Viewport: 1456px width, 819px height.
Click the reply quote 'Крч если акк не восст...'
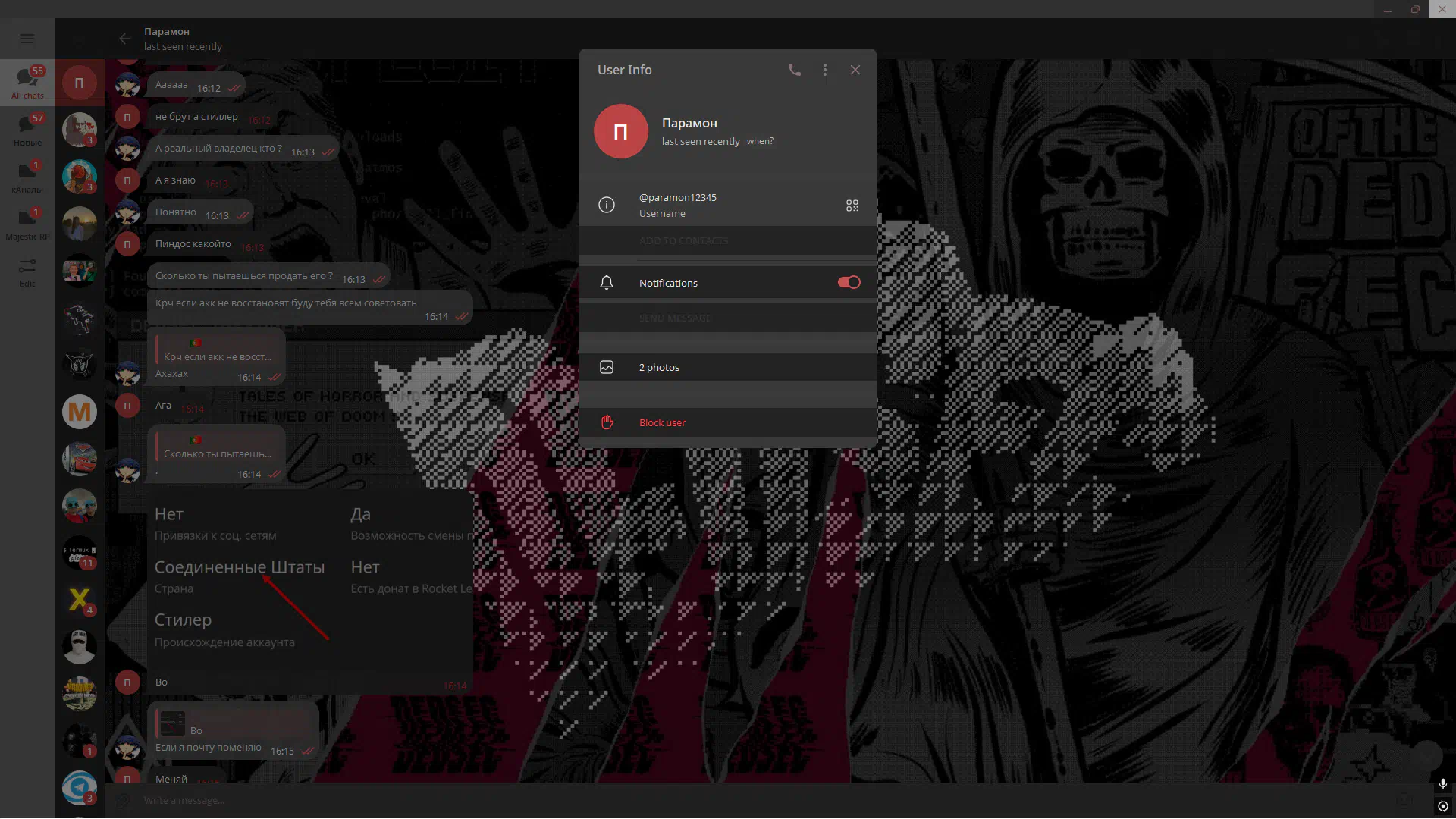[x=217, y=350]
